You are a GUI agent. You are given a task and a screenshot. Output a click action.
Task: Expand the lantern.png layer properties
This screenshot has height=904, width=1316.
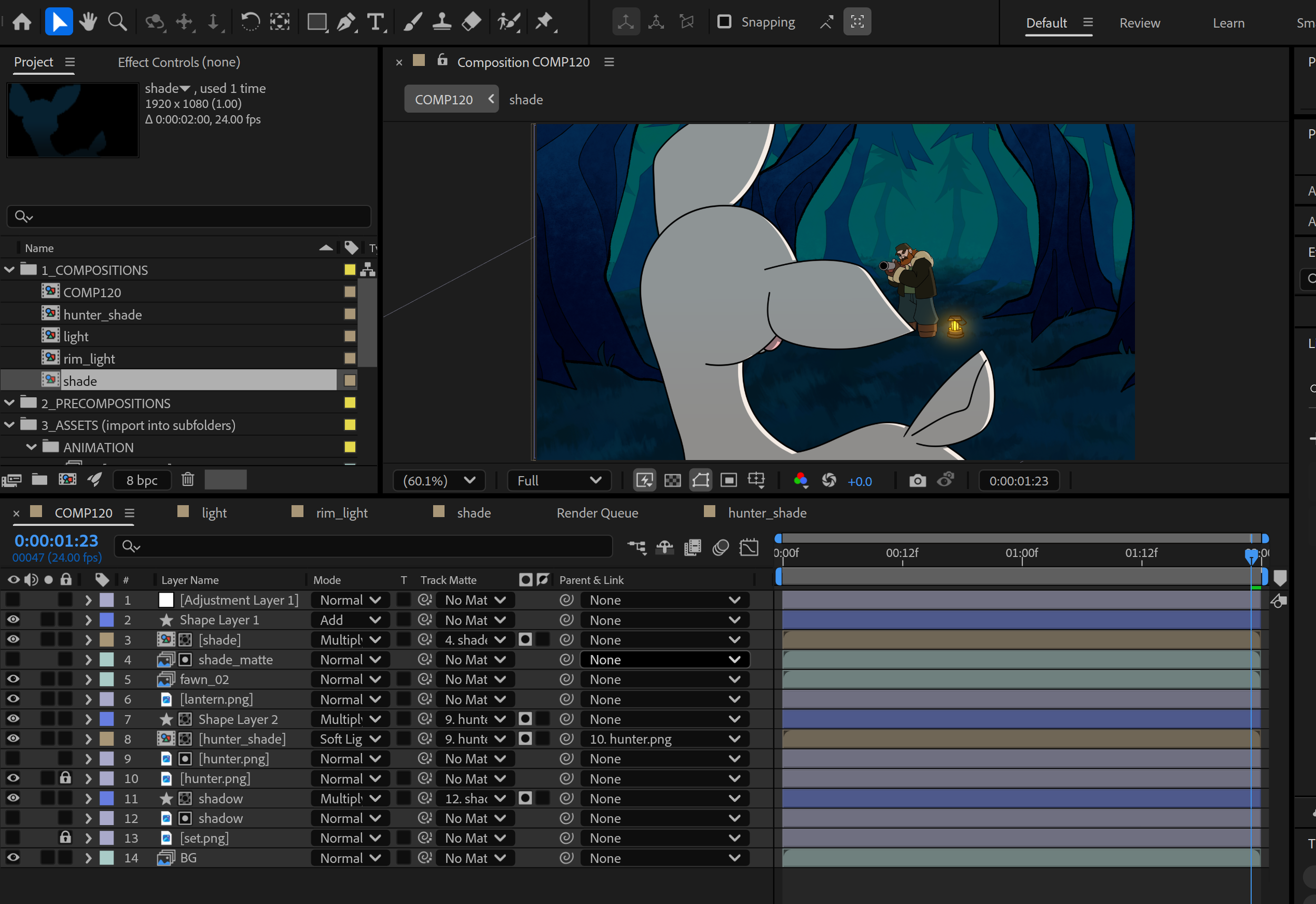coord(88,699)
